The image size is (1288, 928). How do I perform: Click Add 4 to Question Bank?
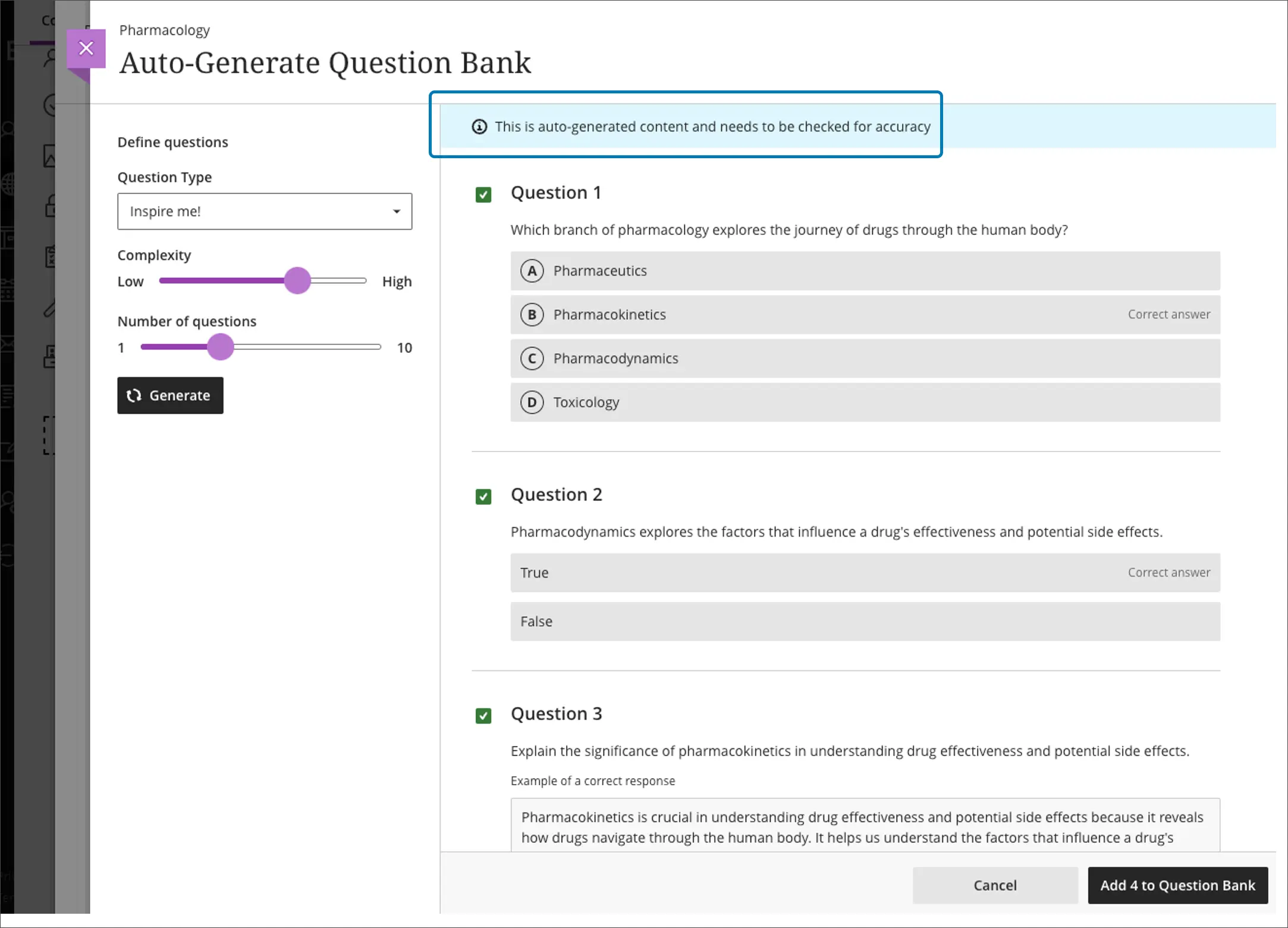click(x=1177, y=885)
